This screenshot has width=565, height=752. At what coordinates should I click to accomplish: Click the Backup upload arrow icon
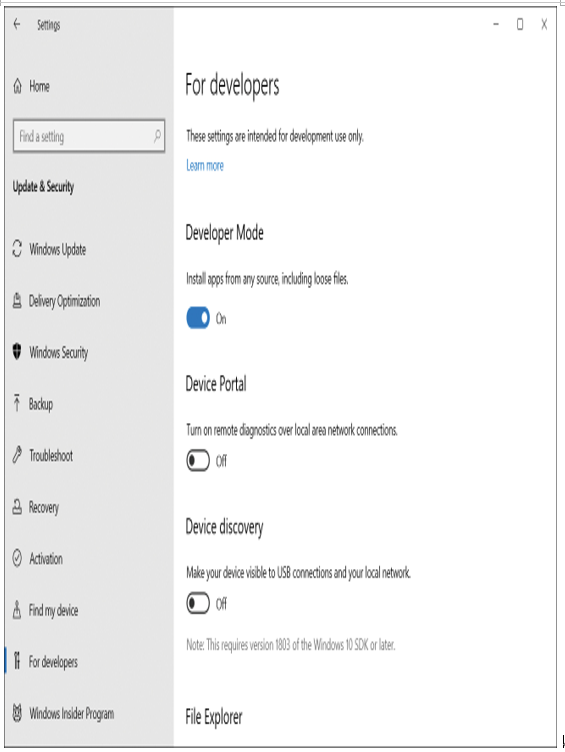[x=17, y=403]
